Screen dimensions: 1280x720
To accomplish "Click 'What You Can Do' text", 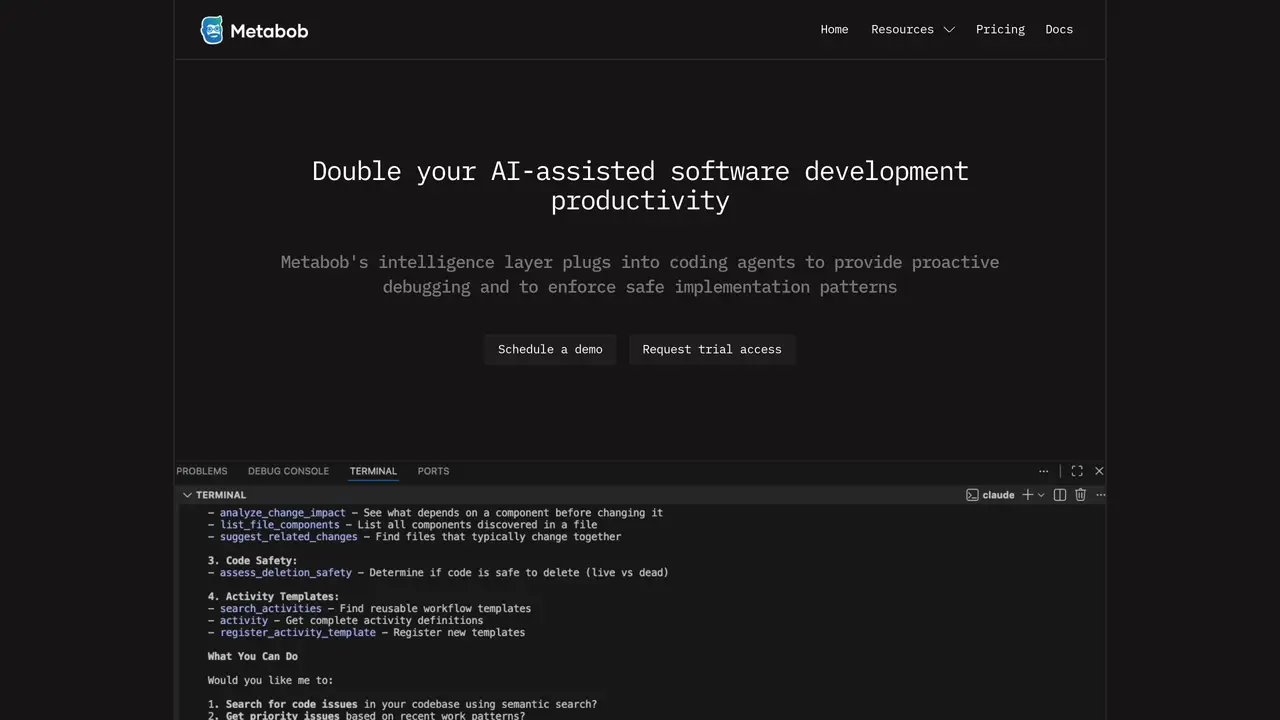I will click(252, 657).
